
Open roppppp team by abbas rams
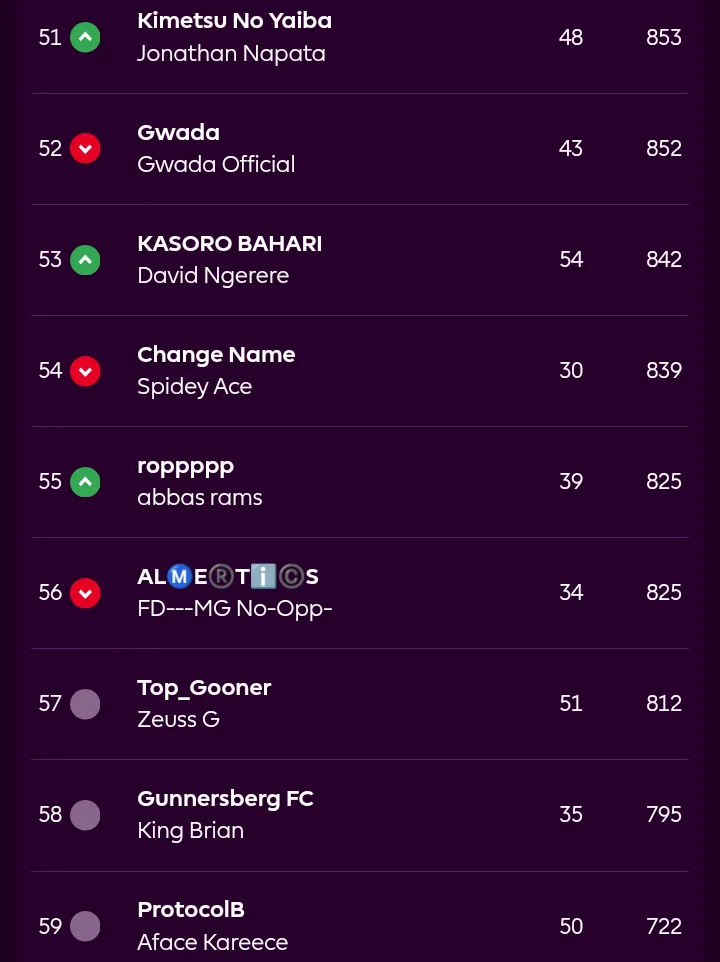[185, 466]
